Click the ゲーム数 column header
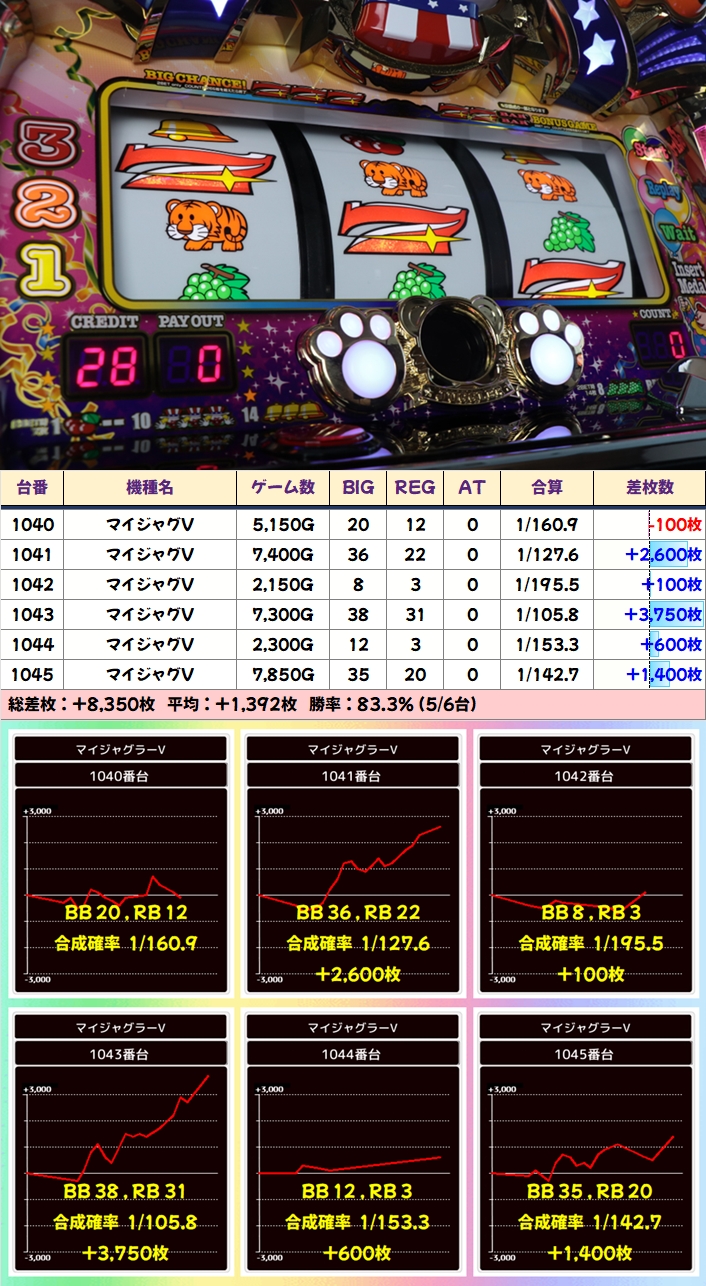The image size is (706, 1286). click(283, 487)
